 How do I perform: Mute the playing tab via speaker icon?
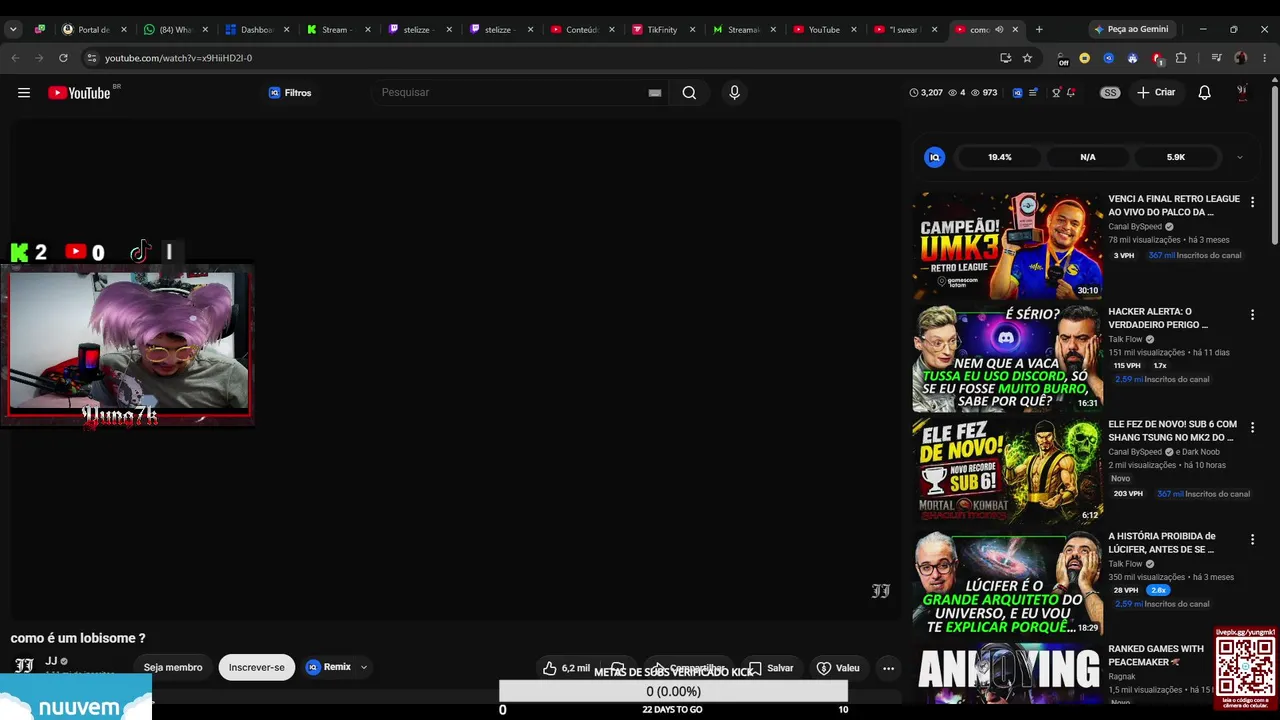coord(999,30)
